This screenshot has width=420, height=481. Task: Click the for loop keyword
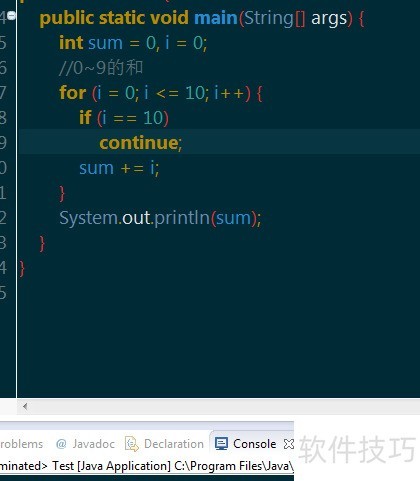coord(73,93)
